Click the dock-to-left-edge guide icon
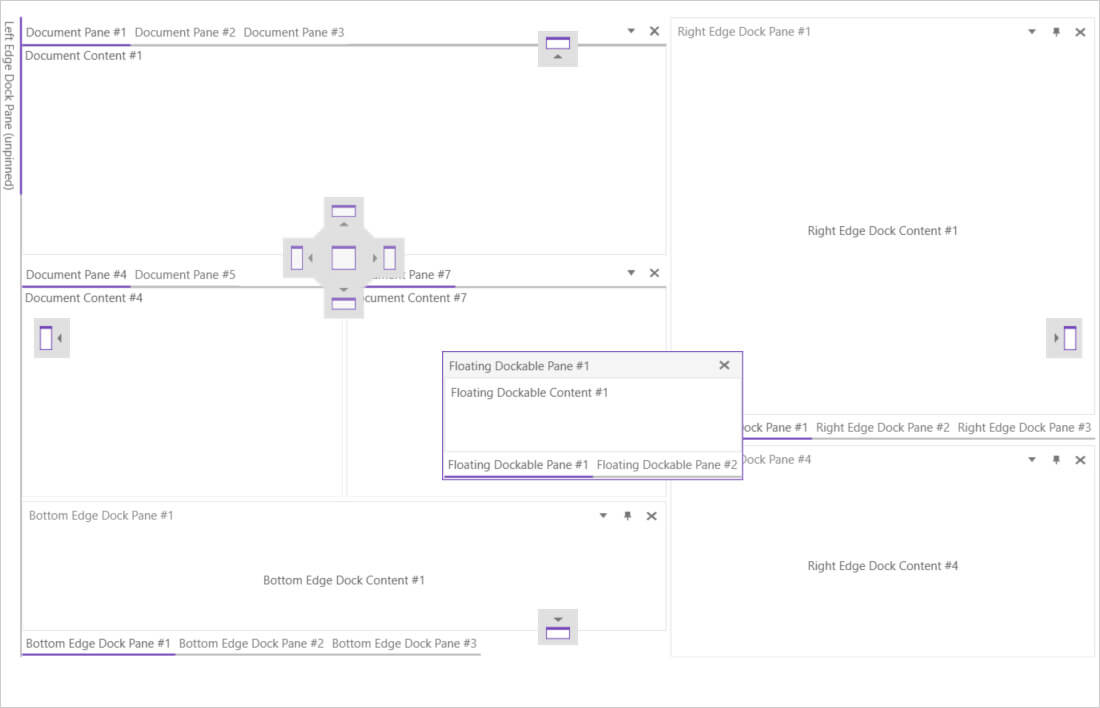Screen dimensions: 1100x708 [51, 339]
